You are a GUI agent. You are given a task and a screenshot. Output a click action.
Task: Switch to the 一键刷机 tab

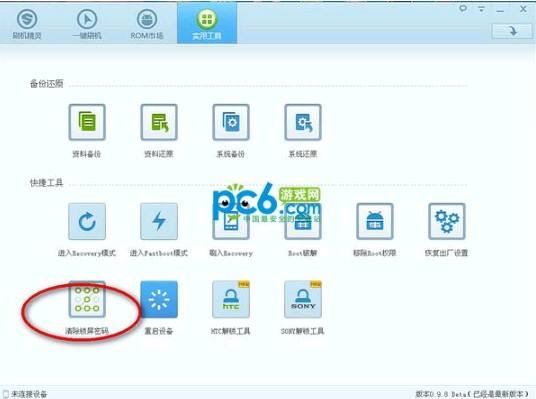click(87, 24)
